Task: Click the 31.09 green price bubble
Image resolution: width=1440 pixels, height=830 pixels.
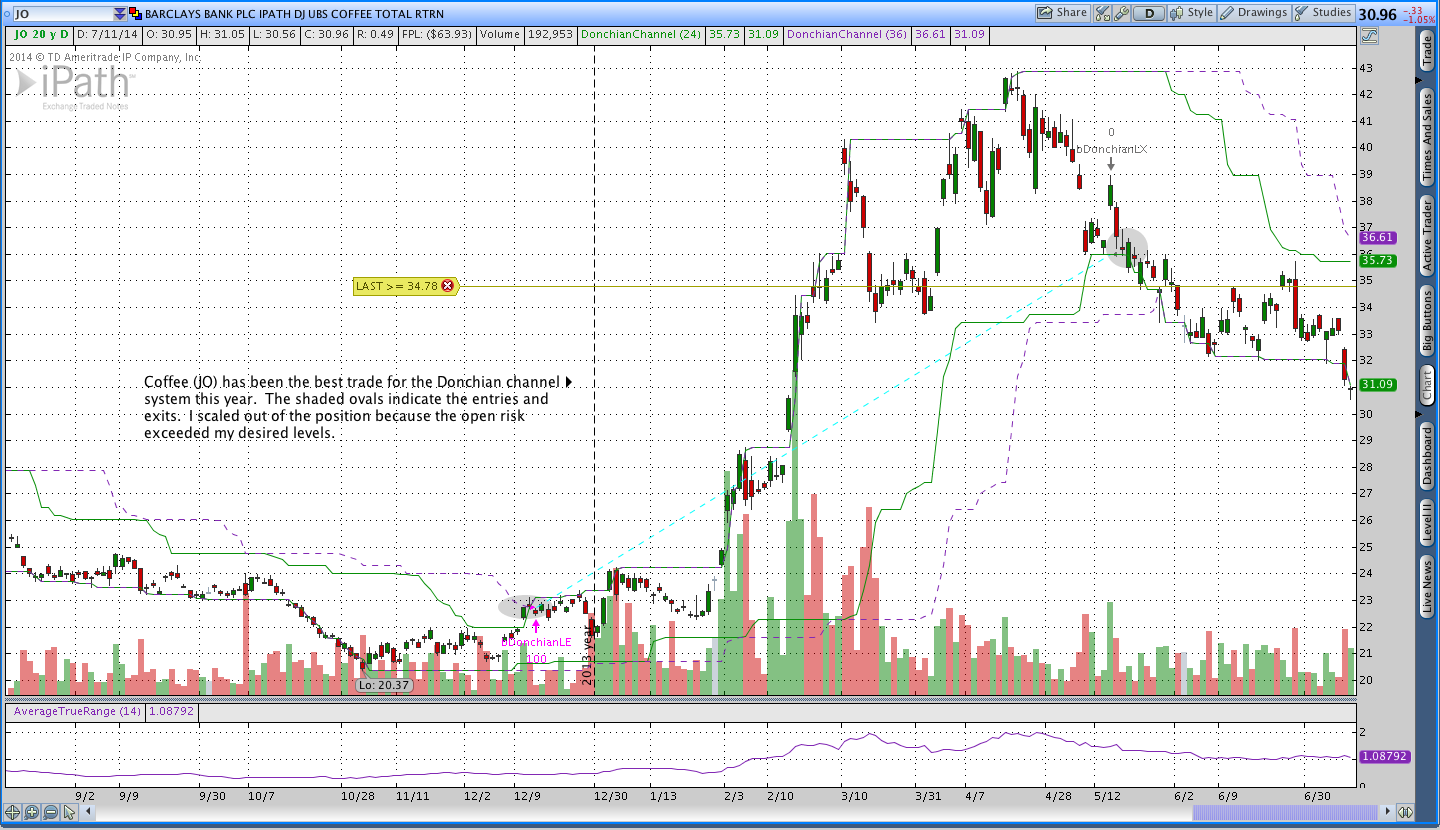Action: point(1377,384)
